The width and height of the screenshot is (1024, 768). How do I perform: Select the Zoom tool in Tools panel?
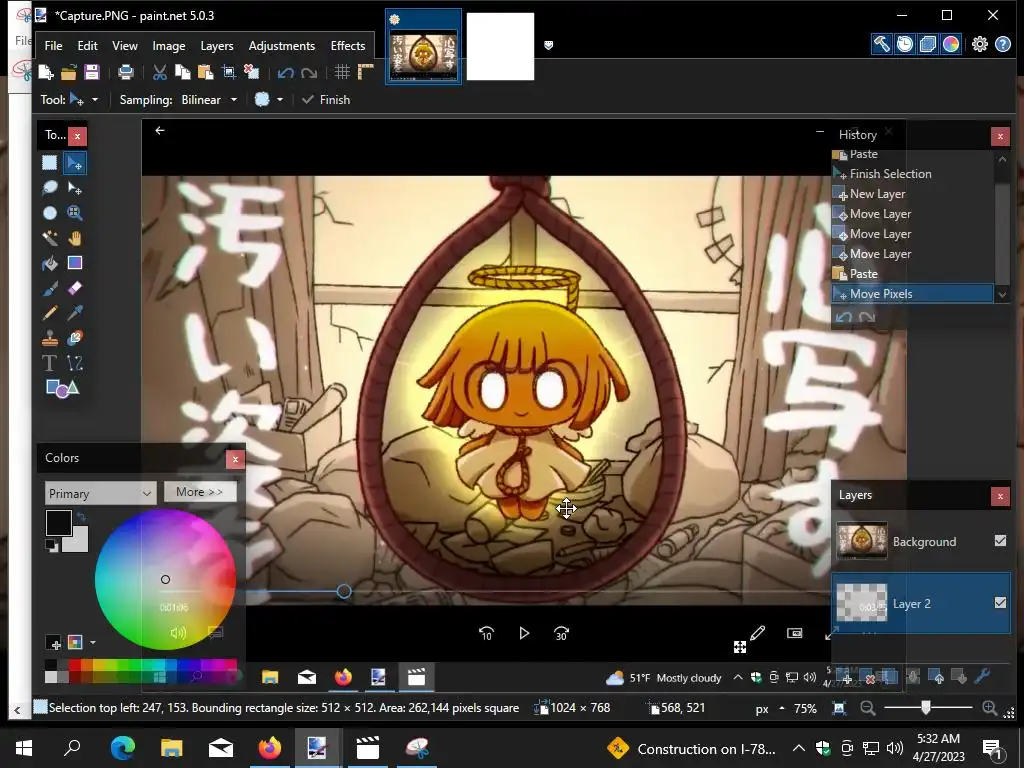(x=75, y=213)
